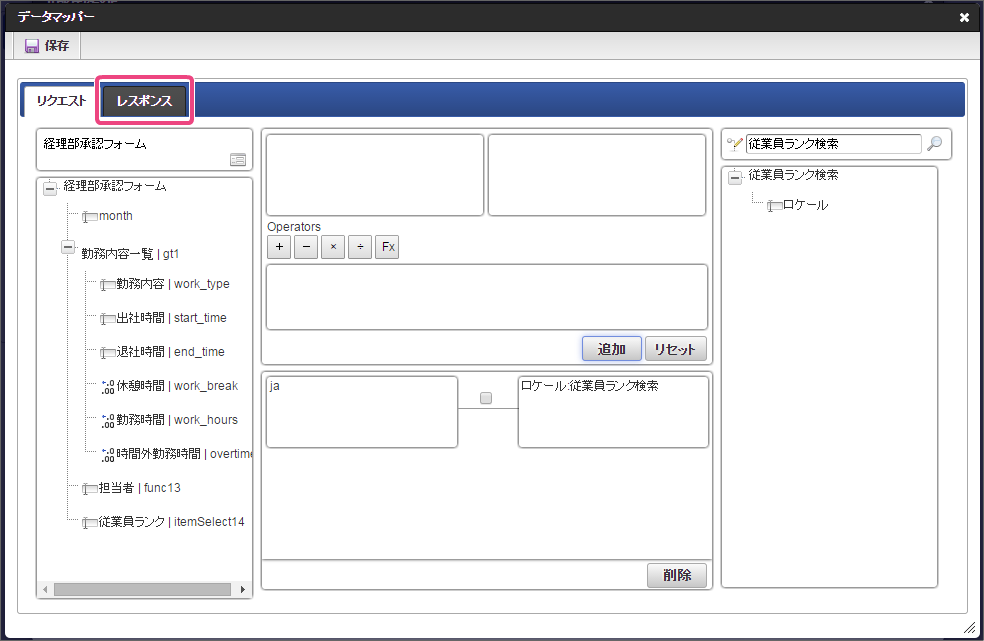Click the field icon beside ロケール

(x=774, y=205)
